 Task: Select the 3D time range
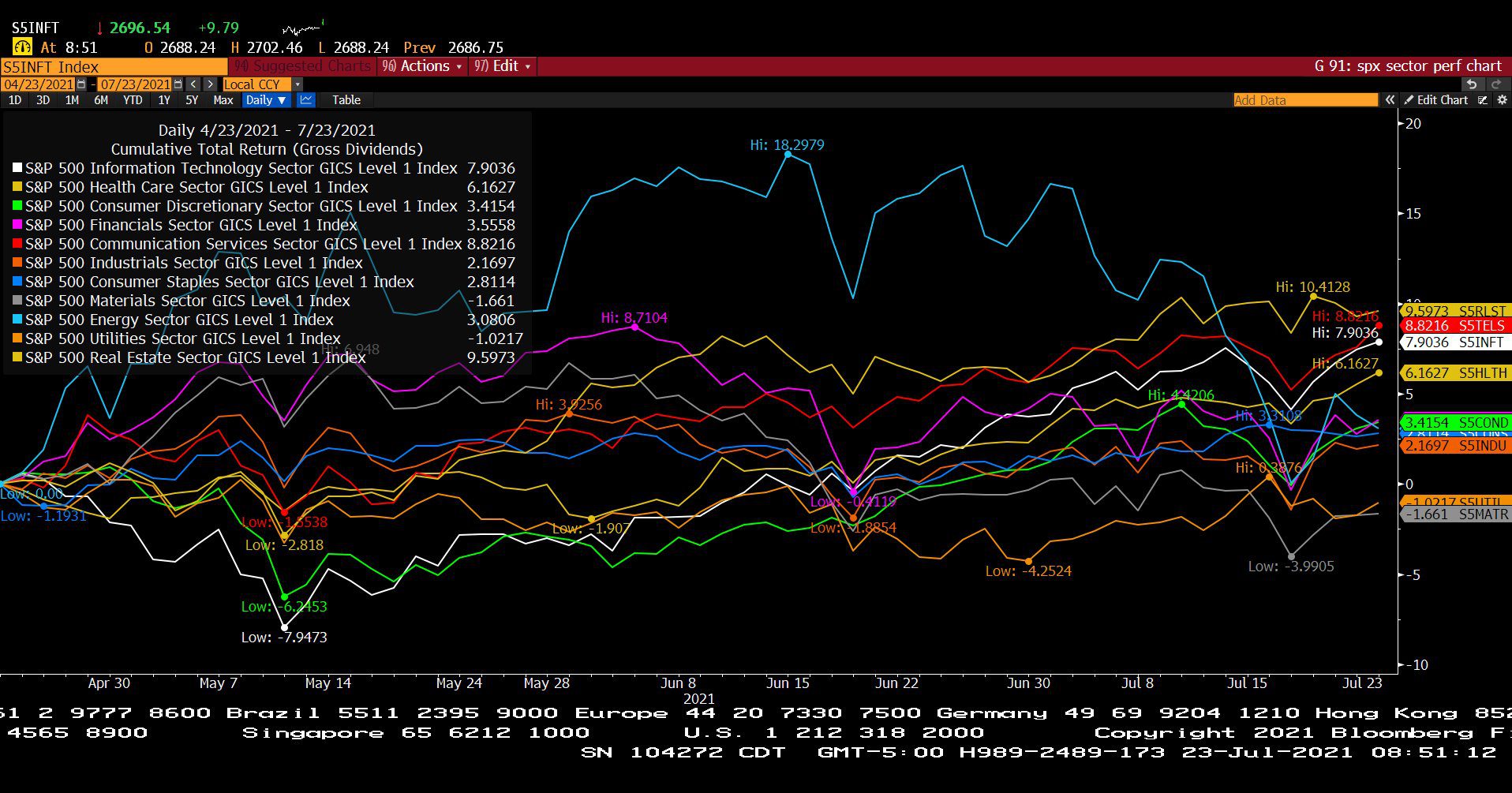tap(43, 100)
